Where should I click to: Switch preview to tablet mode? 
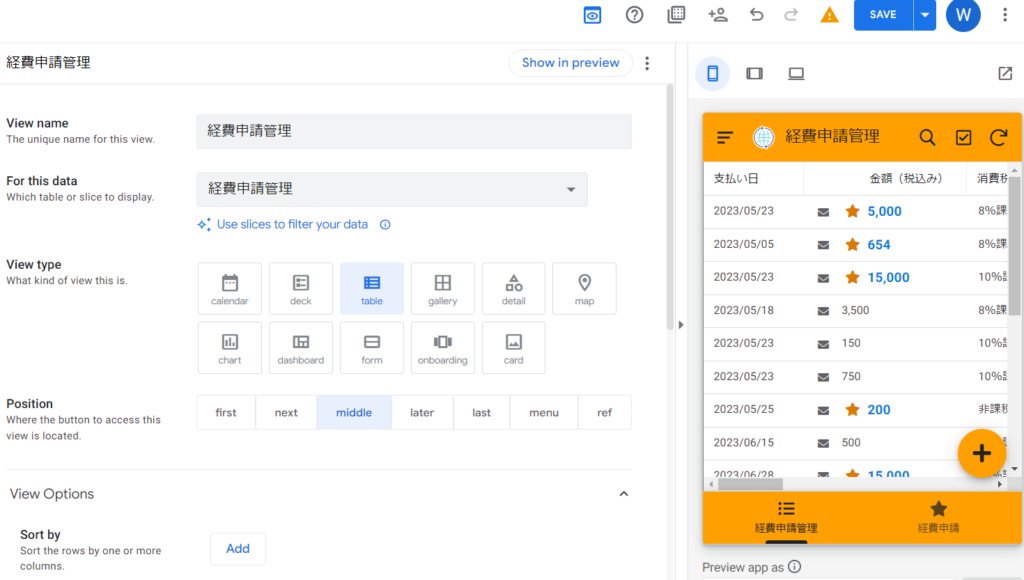(x=755, y=73)
